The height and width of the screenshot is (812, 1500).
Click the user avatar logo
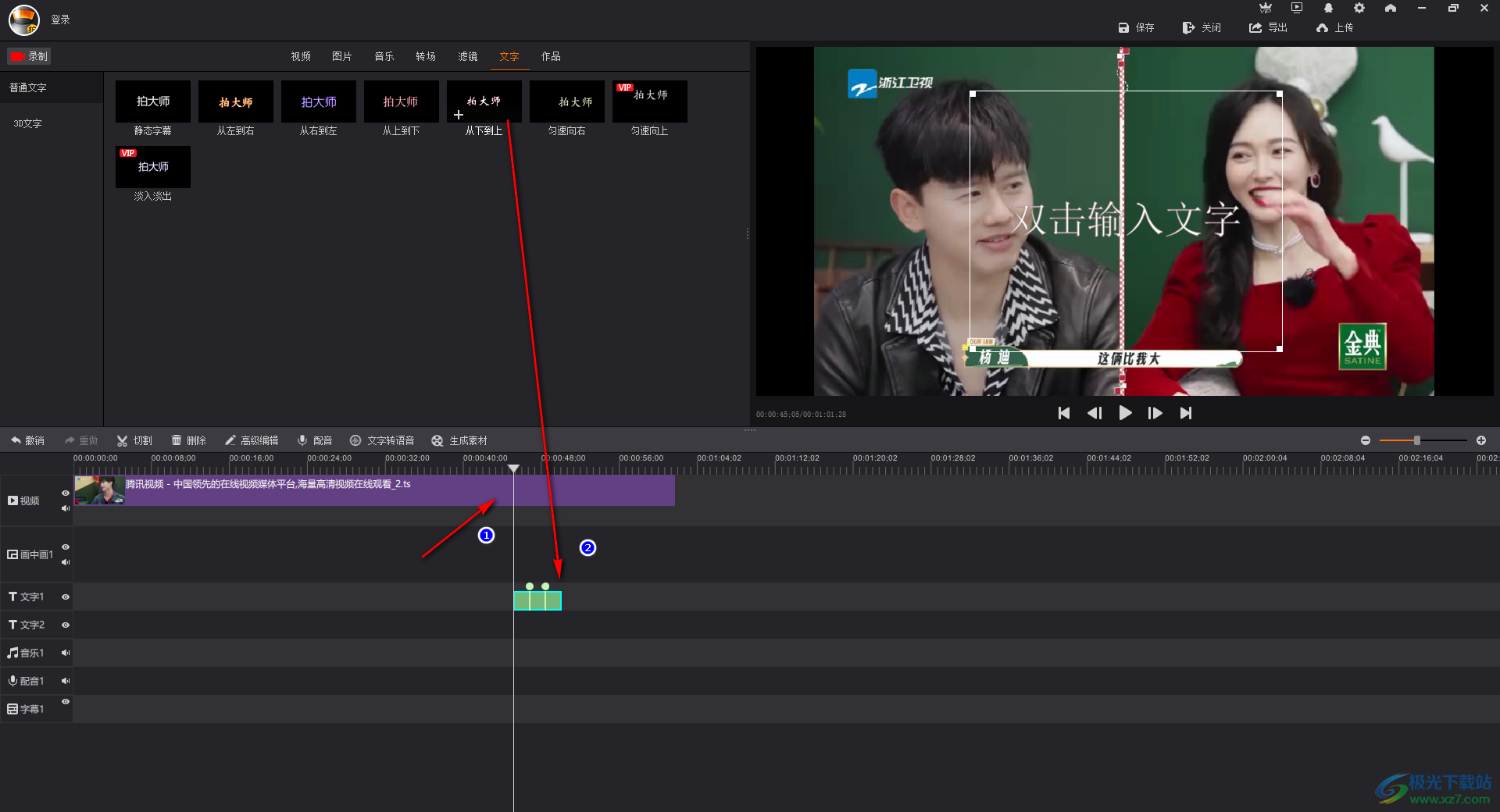(x=24, y=20)
